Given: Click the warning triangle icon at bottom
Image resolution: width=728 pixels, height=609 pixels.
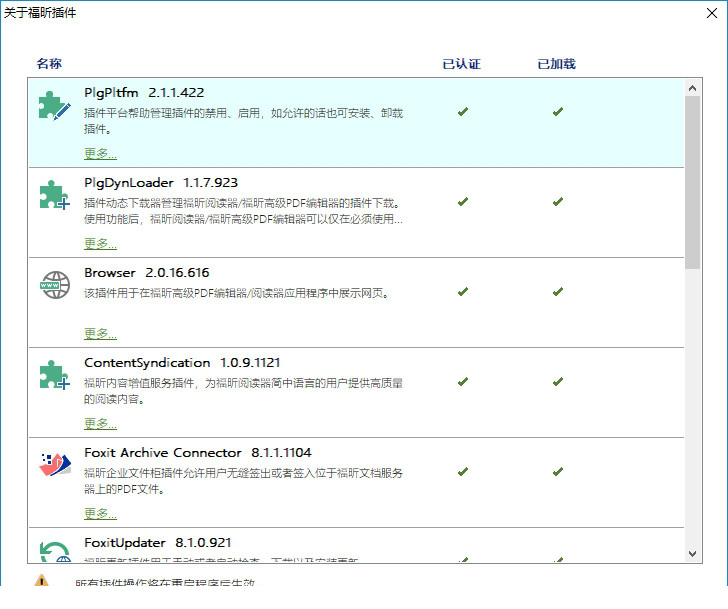Looking at the screenshot, I should coord(41,580).
